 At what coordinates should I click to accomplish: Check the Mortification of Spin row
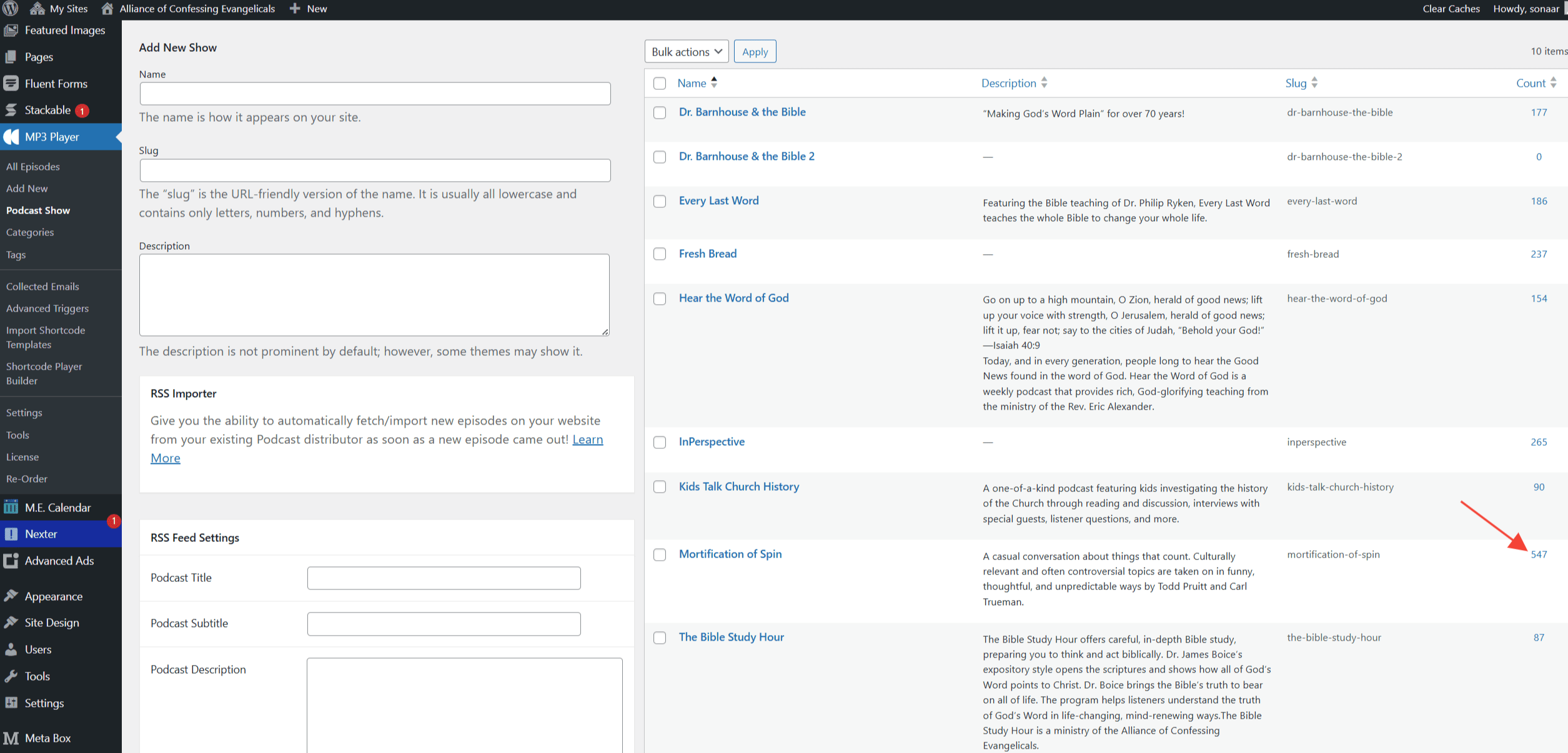pyautogui.click(x=660, y=554)
